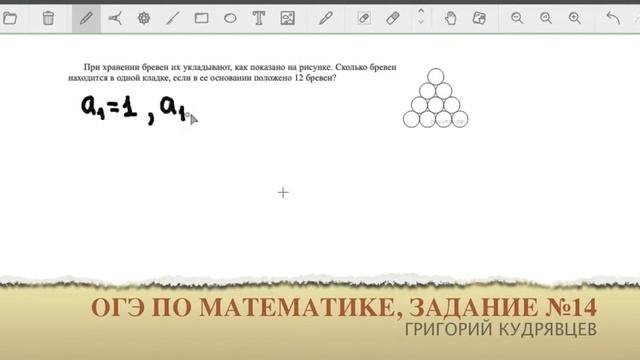
Task: Select the boxed eraser tool
Action: click(x=364, y=18)
